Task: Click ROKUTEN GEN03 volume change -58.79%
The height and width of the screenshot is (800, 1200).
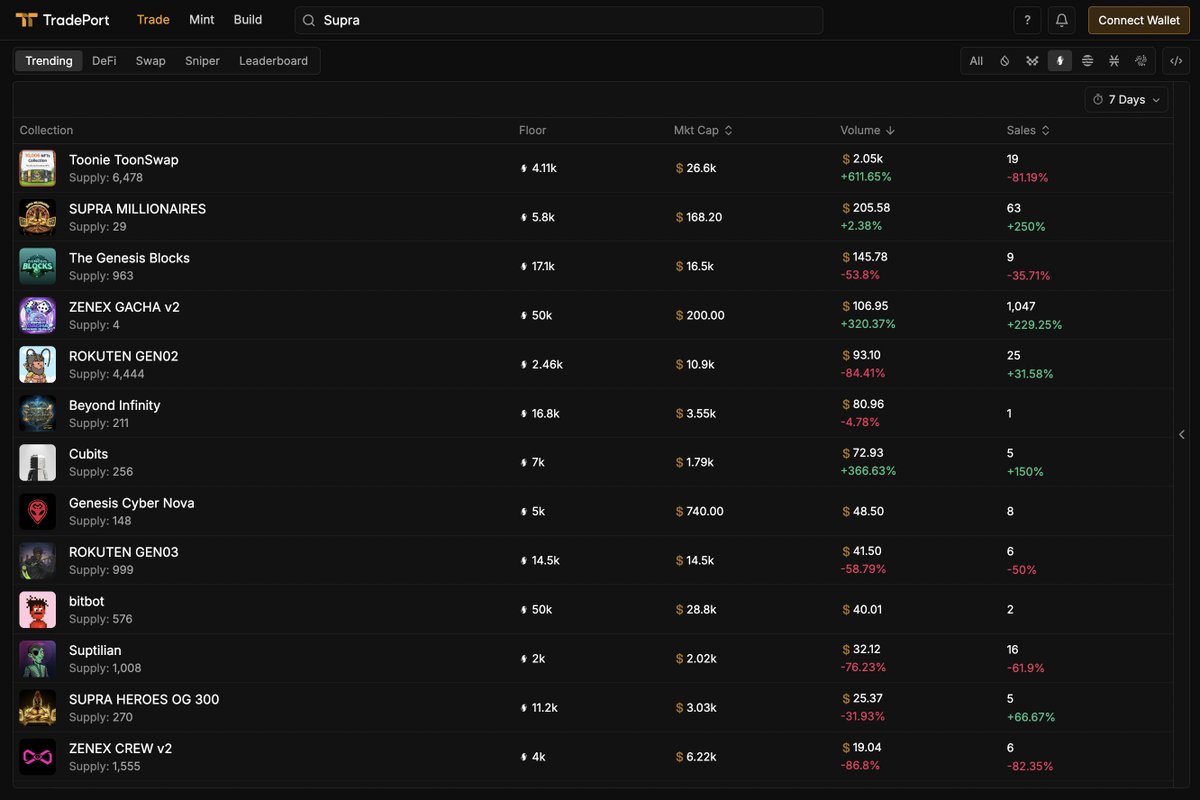Action: [x=865, y=569]
